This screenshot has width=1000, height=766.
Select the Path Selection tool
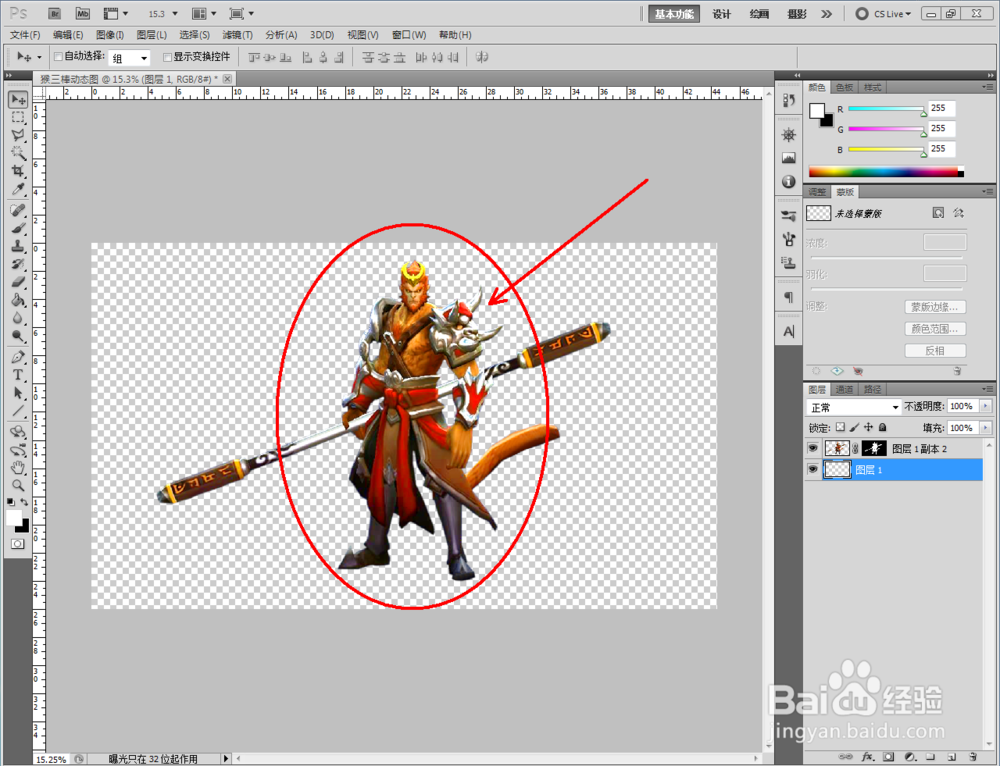pos(18,393)
